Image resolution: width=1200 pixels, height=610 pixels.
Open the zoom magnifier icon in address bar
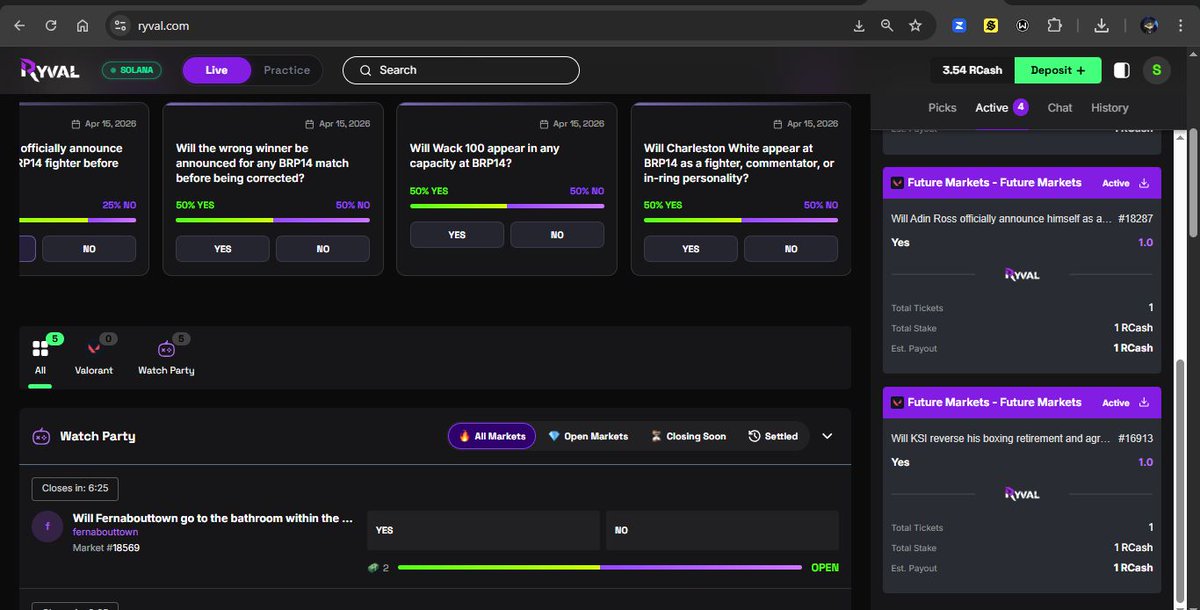[887, 26]
